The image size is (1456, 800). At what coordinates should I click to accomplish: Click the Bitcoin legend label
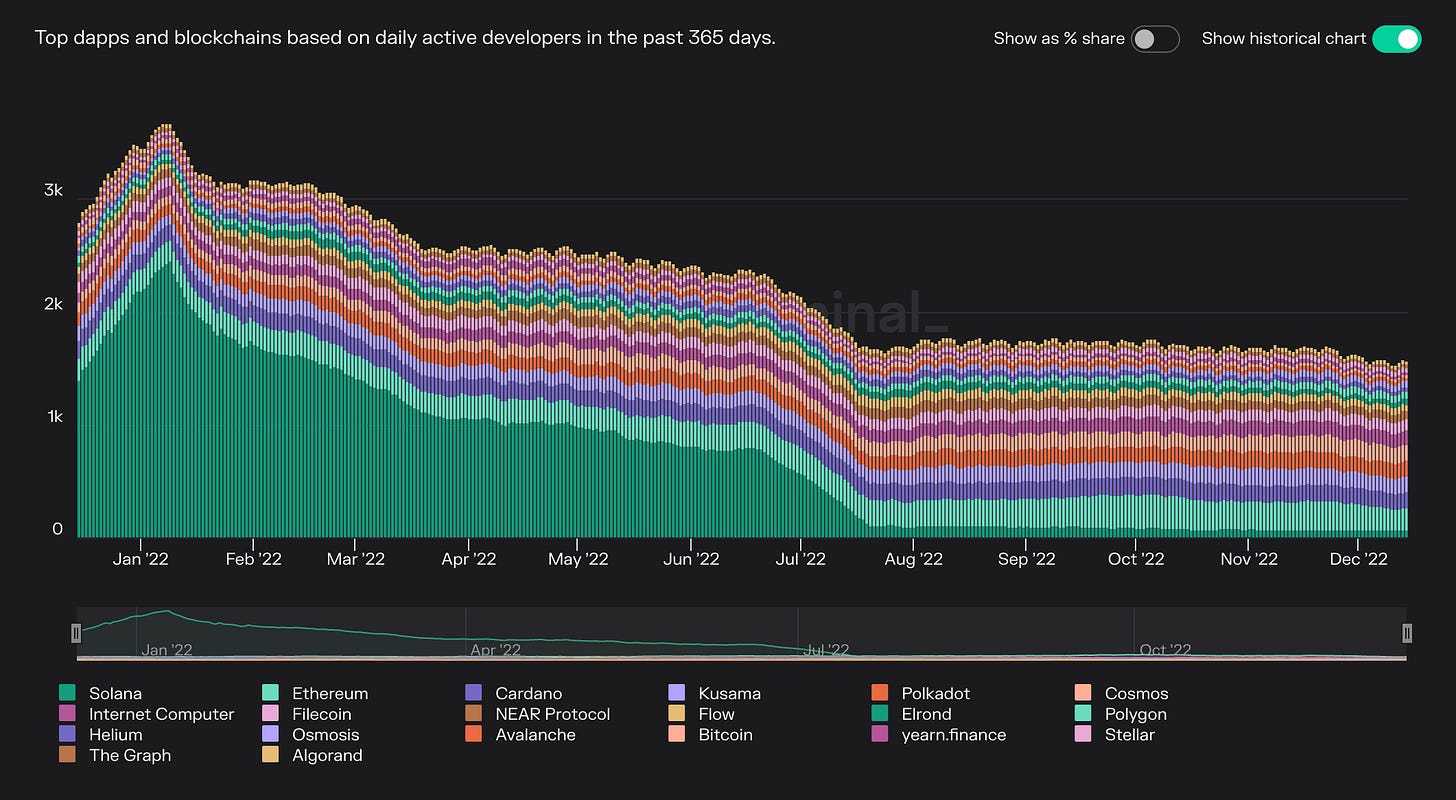click(726, 734)
